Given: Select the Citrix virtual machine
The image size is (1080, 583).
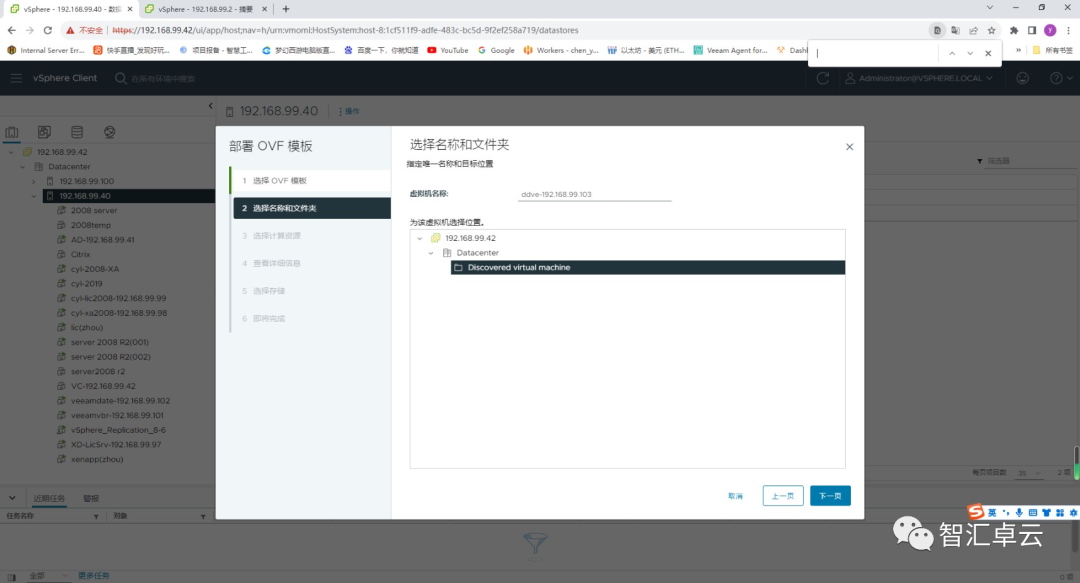Looking at the screenshot, I should (80, 254).
